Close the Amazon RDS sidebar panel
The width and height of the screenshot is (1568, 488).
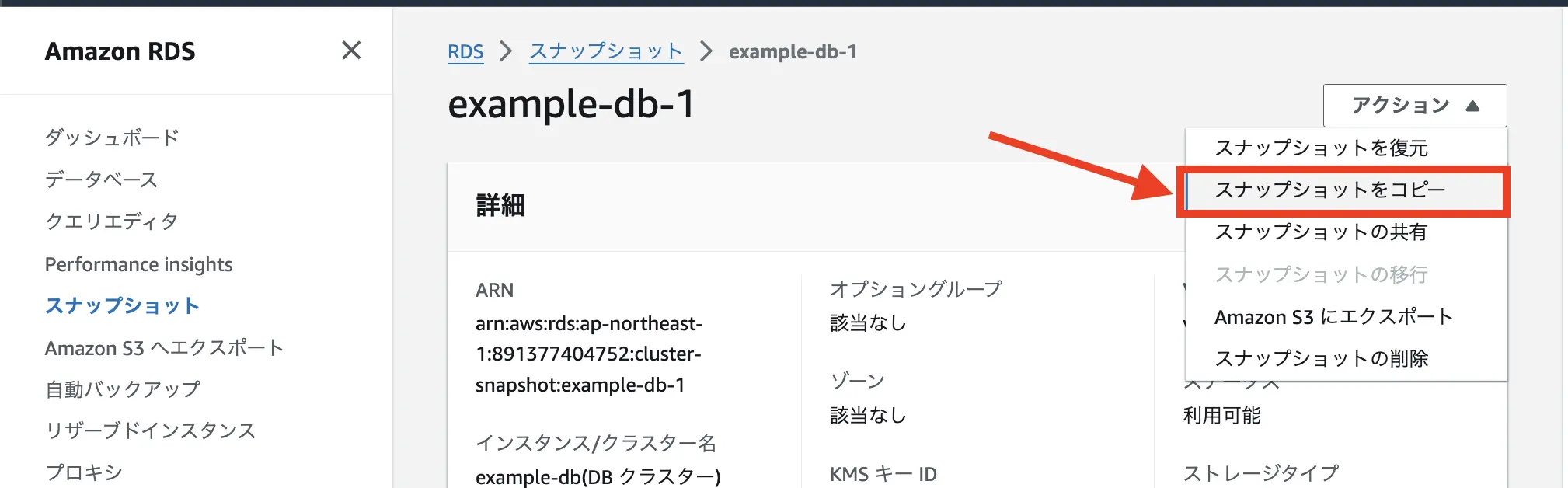tap(351, 51)
